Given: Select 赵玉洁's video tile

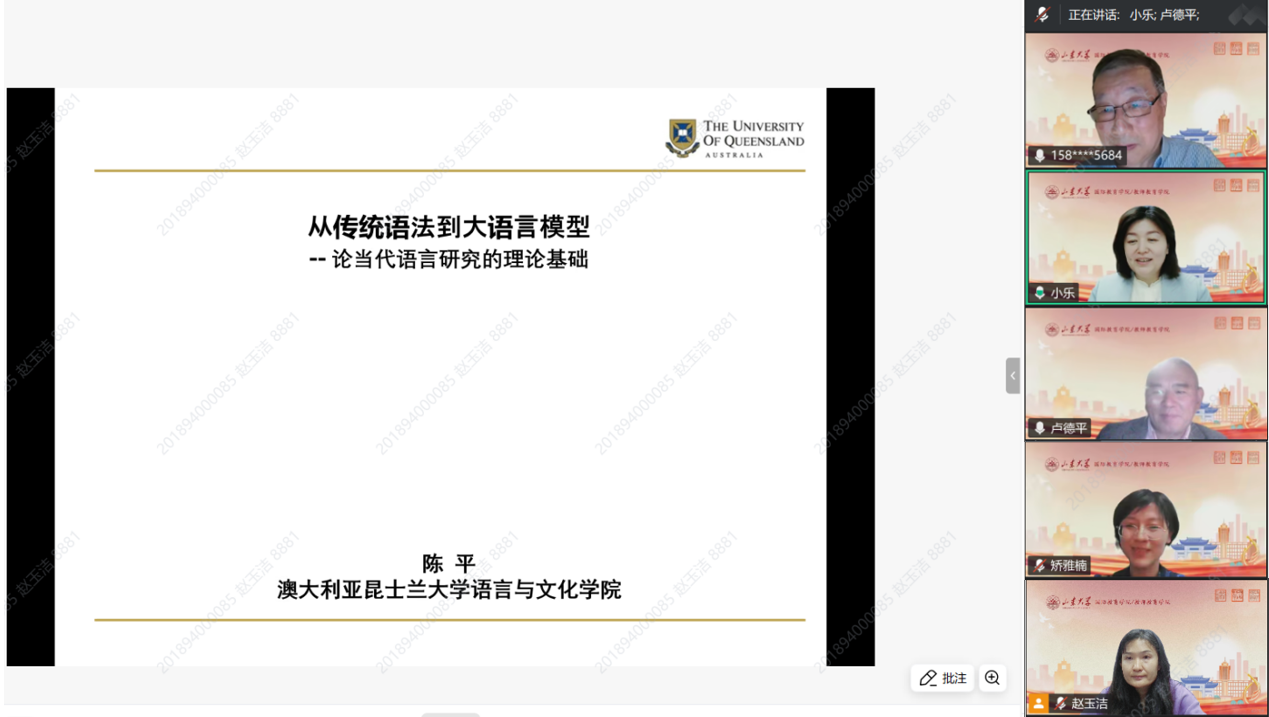Looking at the screenshot, I should [1145, 645].
